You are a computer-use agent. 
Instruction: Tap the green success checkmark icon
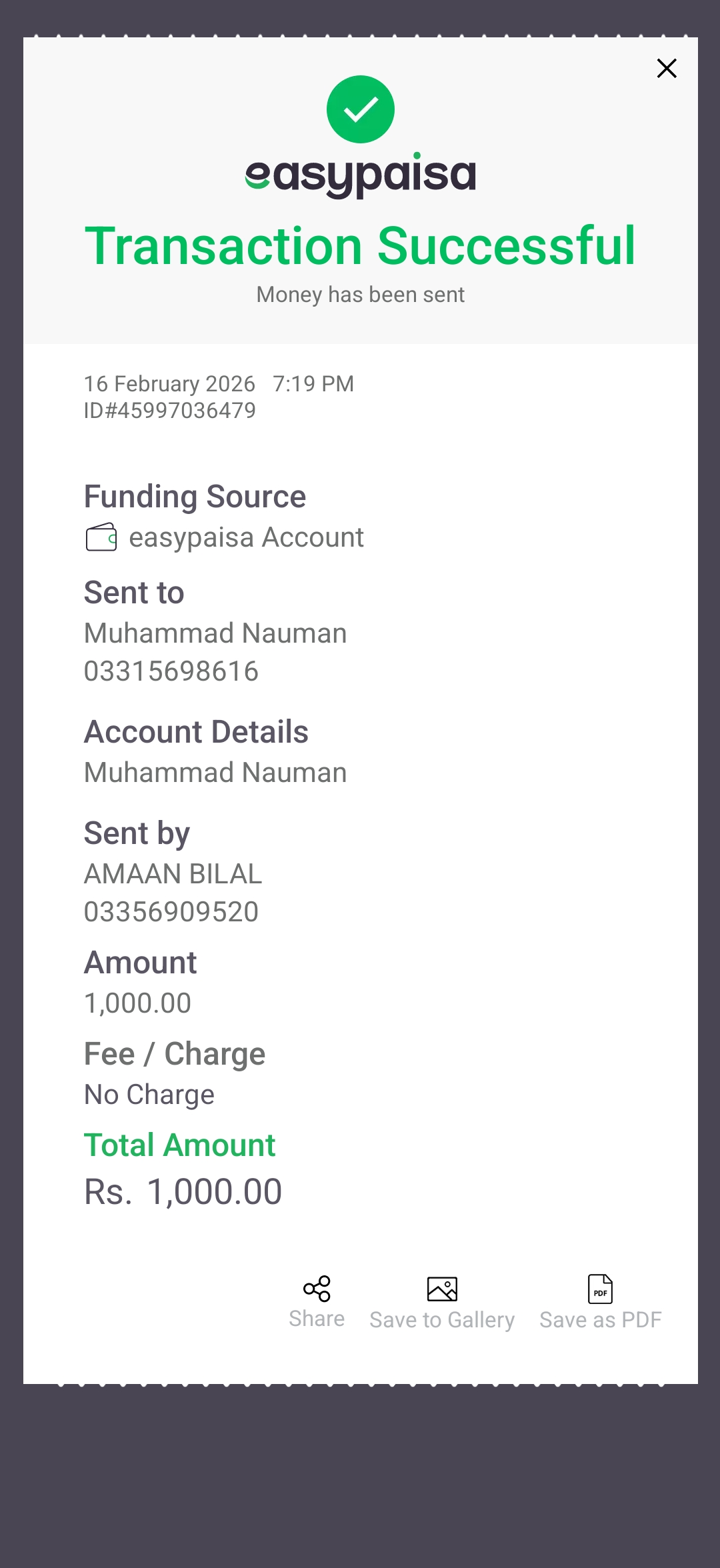click(360, 109)
